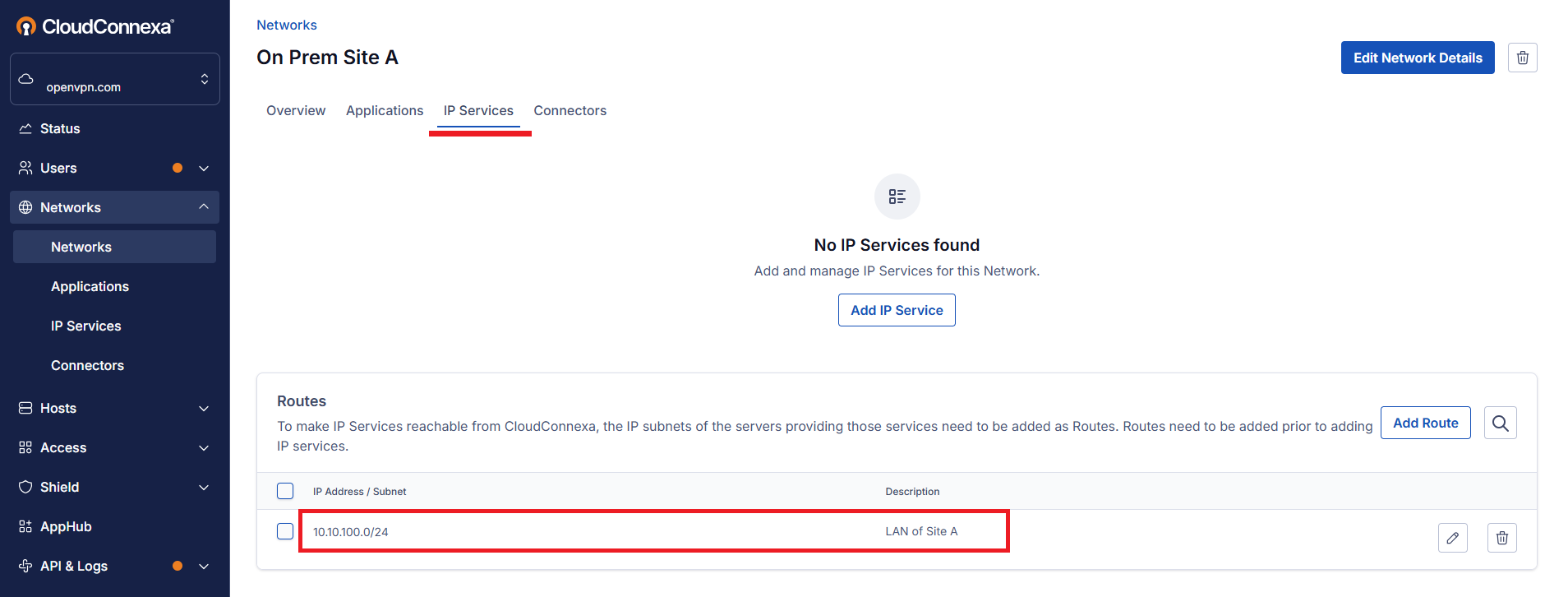Expand the Users sidebar section

pos(203,168)
